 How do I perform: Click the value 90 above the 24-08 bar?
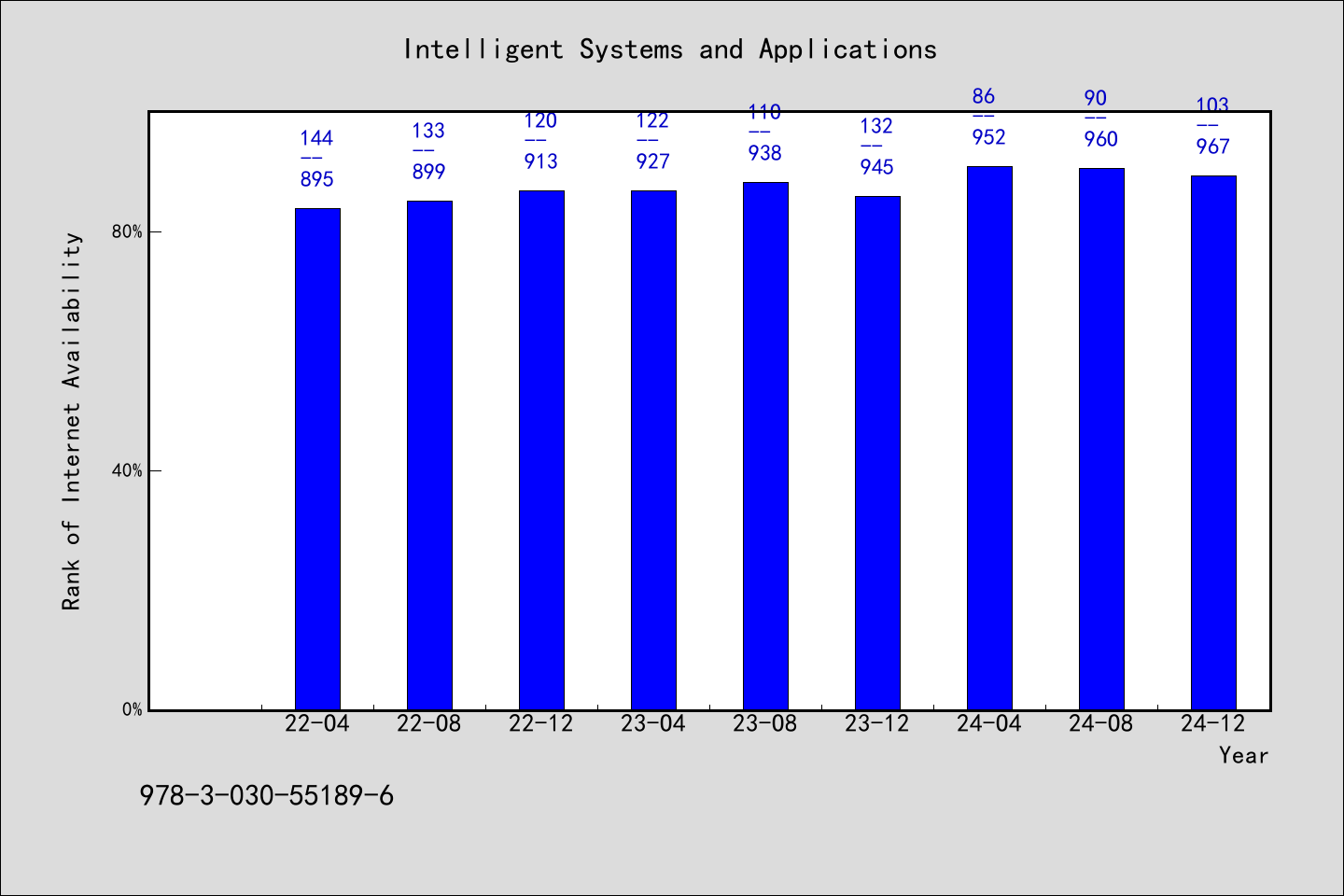pyautogui.click(x=1096, y=98)
